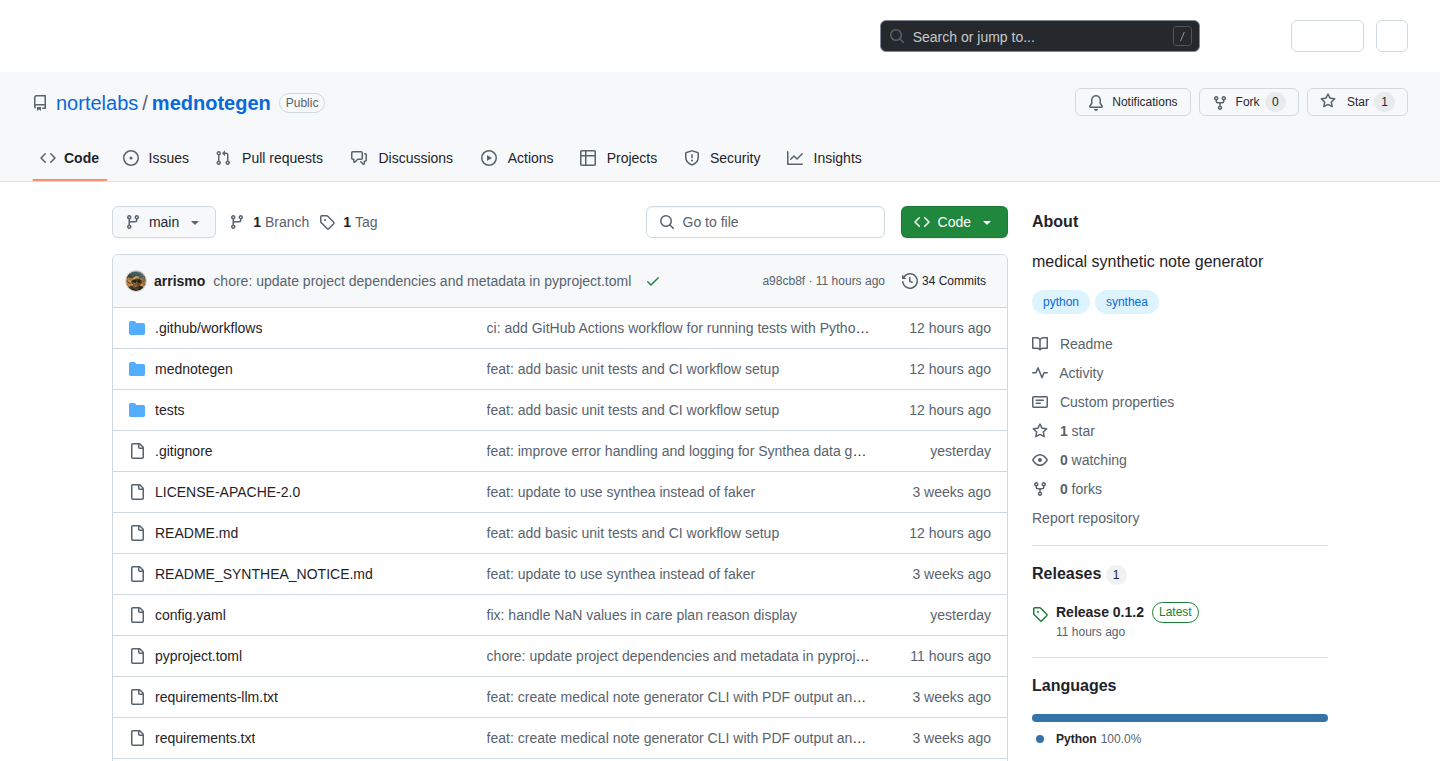
Task: Click the Search or jump to field
Action: (1040, 37)
